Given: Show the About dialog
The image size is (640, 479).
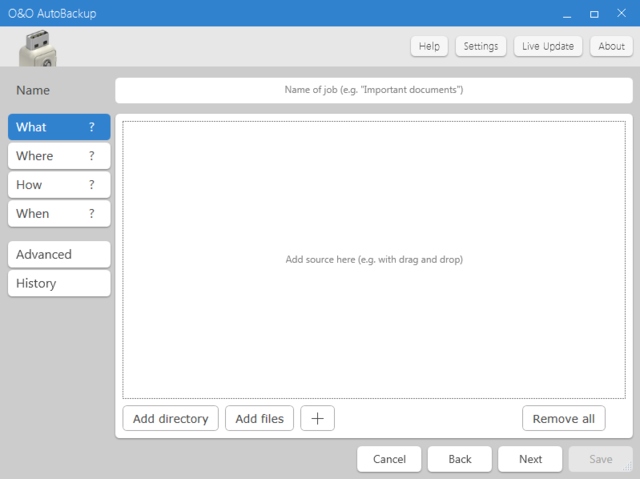Looking at the screenshot, I should click(611, 46).
